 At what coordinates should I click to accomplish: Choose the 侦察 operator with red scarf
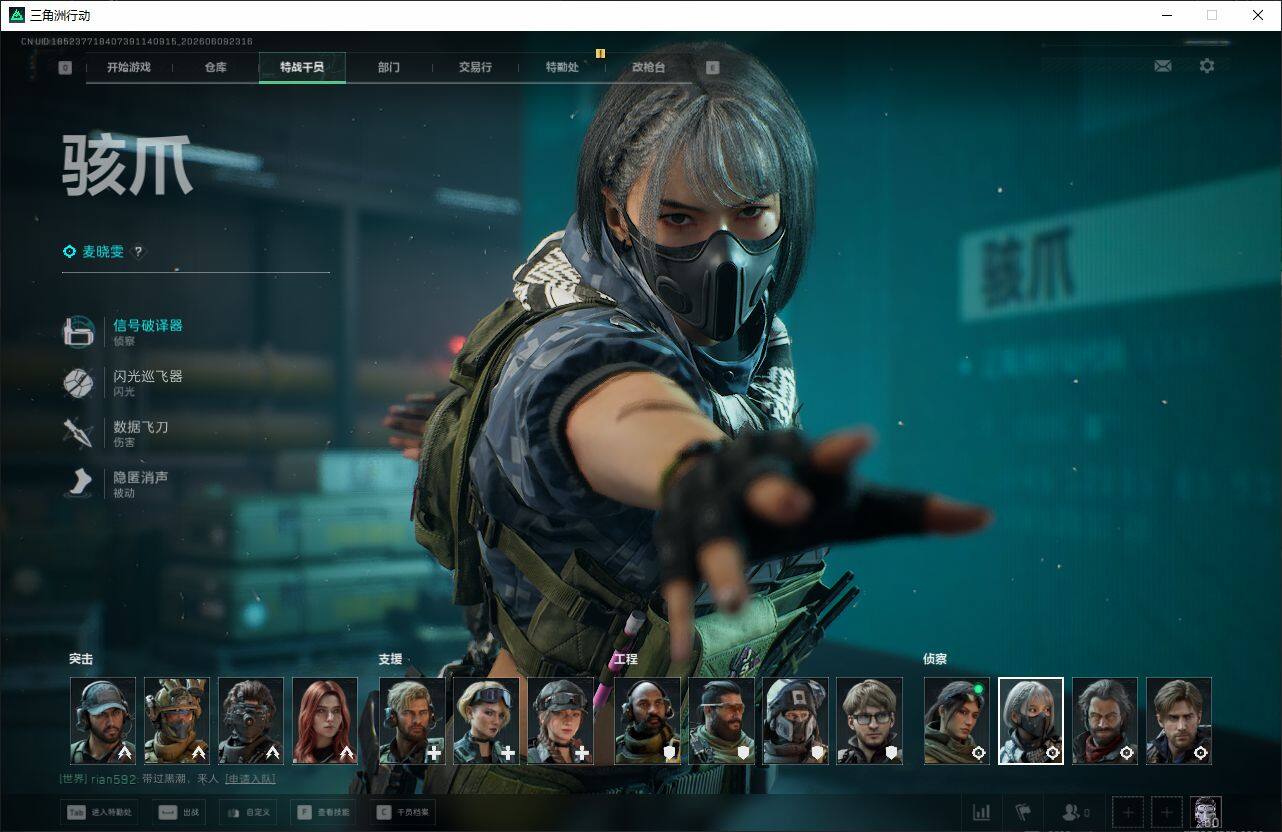1105,721
